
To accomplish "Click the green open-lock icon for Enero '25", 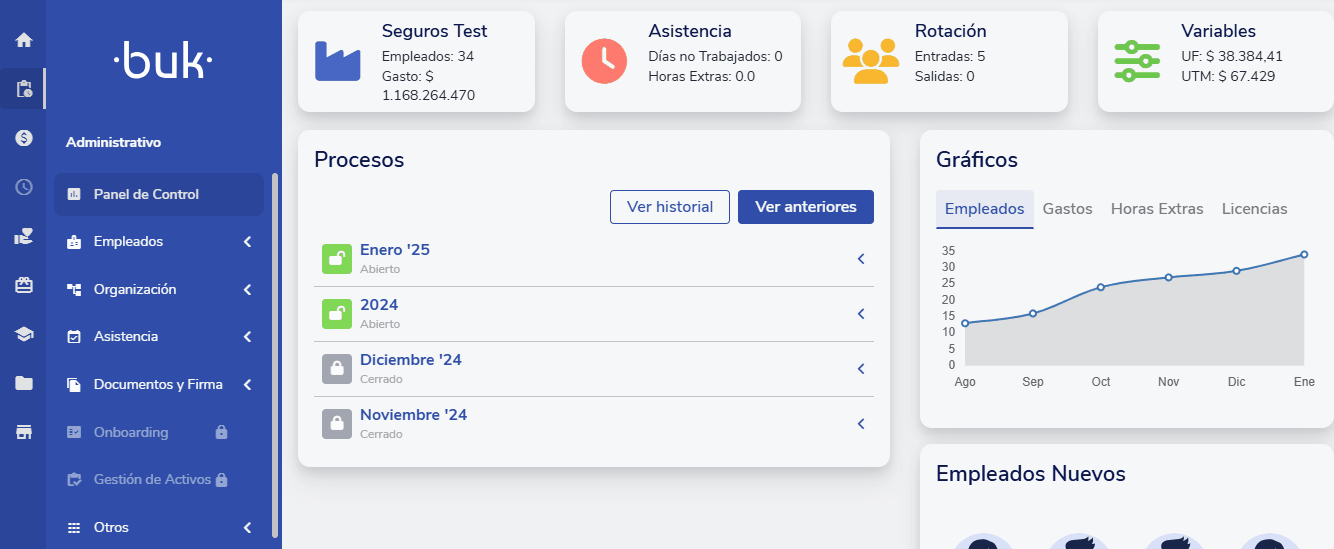I will coord(337,258).
